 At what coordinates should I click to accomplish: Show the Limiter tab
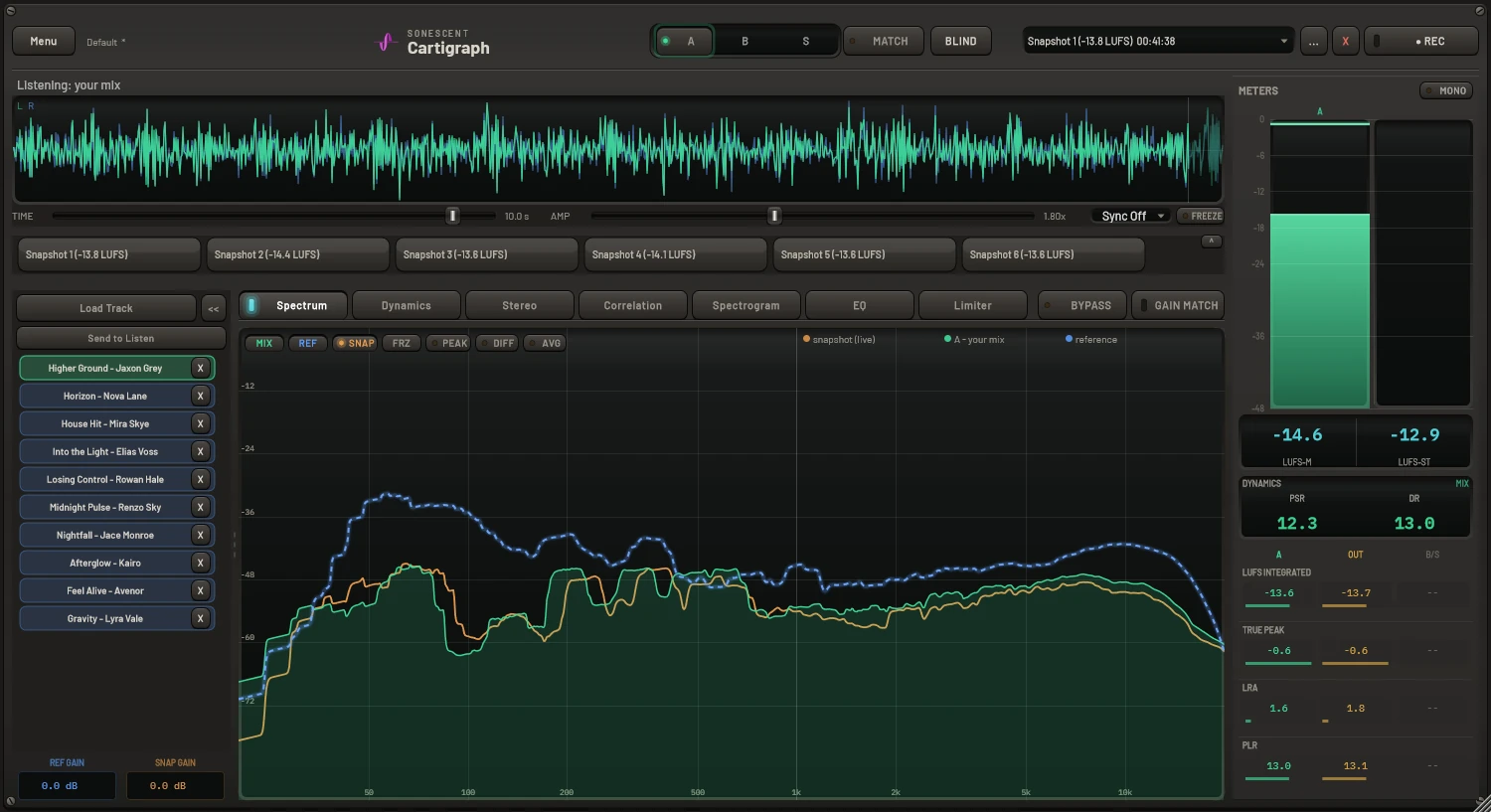tap(973, 305)
